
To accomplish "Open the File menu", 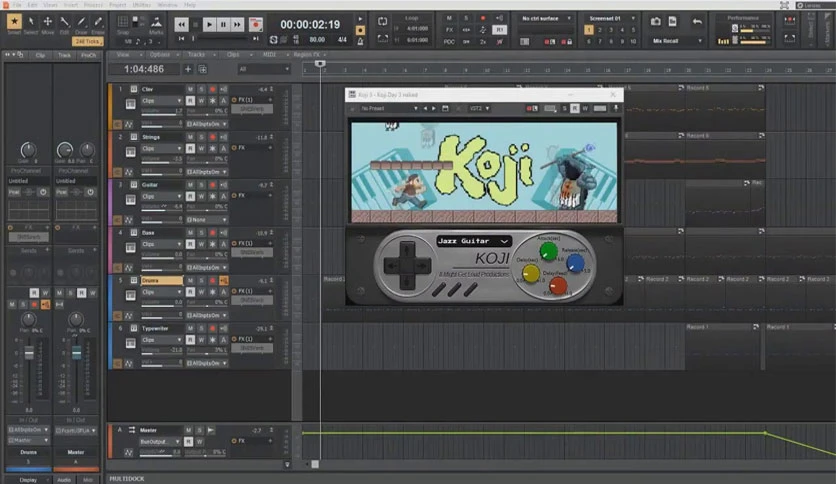I will (x=17, y=5).
